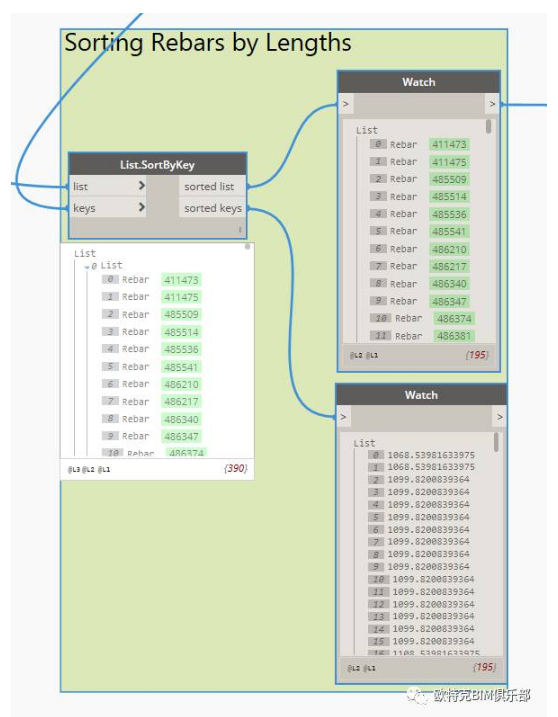Click element ID 486340 in the top Watch
This screenshot has height=717, width=558.
(449, 284)
